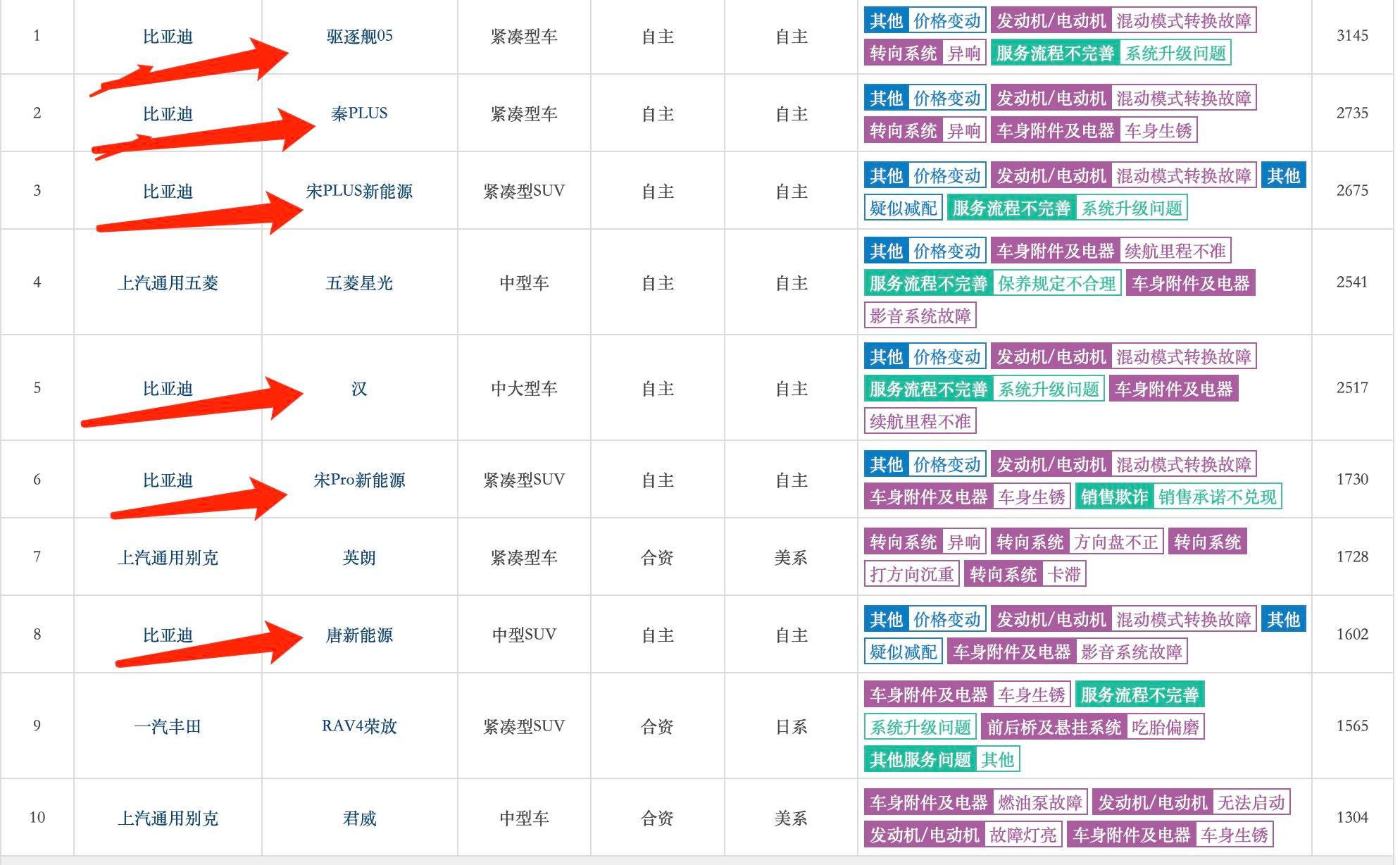Screen dimensions: 1400x865
Task: Select 燃油泵故障 tag in 君威 row
Action: (x=1040, y=802)
